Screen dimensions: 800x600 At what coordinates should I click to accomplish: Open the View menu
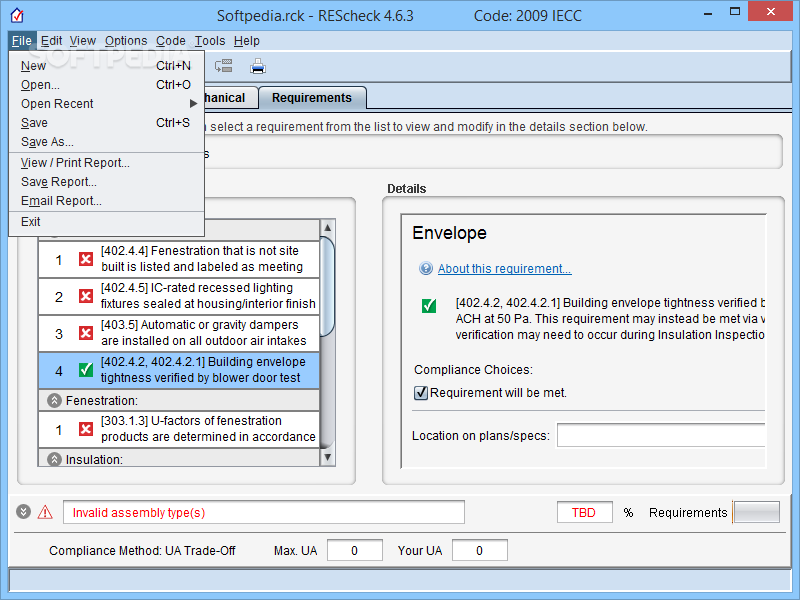(x=83, y=41)
